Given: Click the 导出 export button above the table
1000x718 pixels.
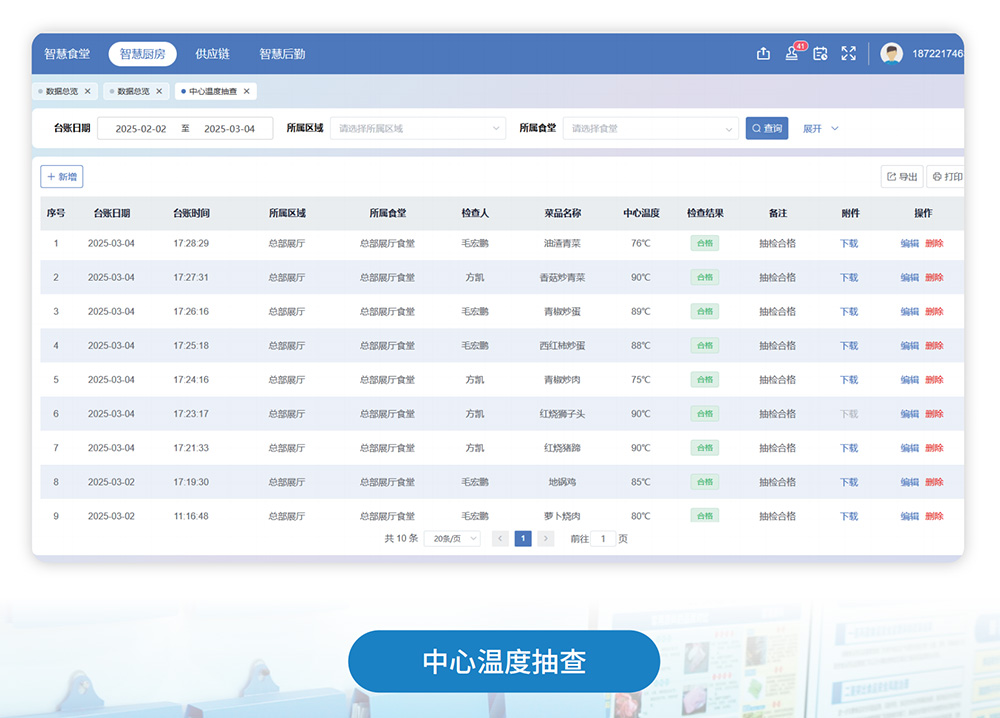Looking at the screenshot, I should coord(900,176).
